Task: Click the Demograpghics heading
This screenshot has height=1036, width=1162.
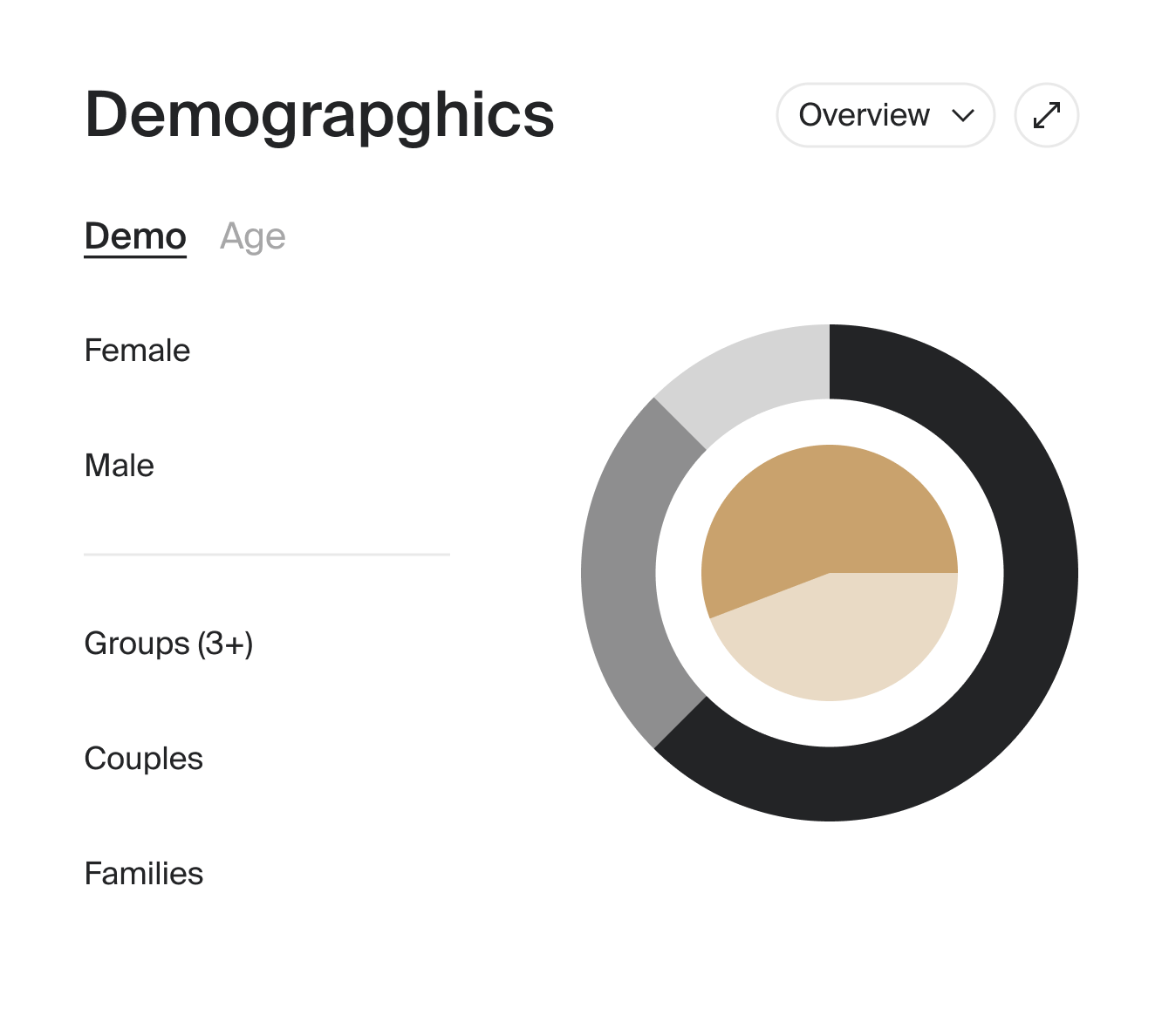Action: coord(318,116)
